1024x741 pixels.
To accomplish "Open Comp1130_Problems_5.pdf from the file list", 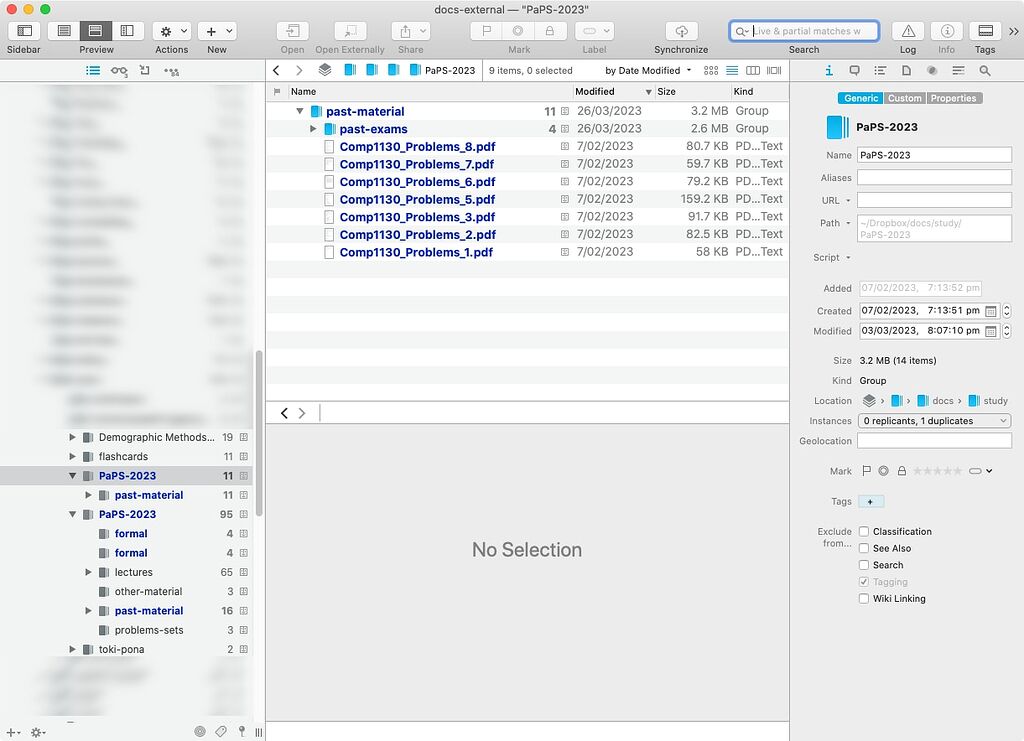I will coord(417,199).
